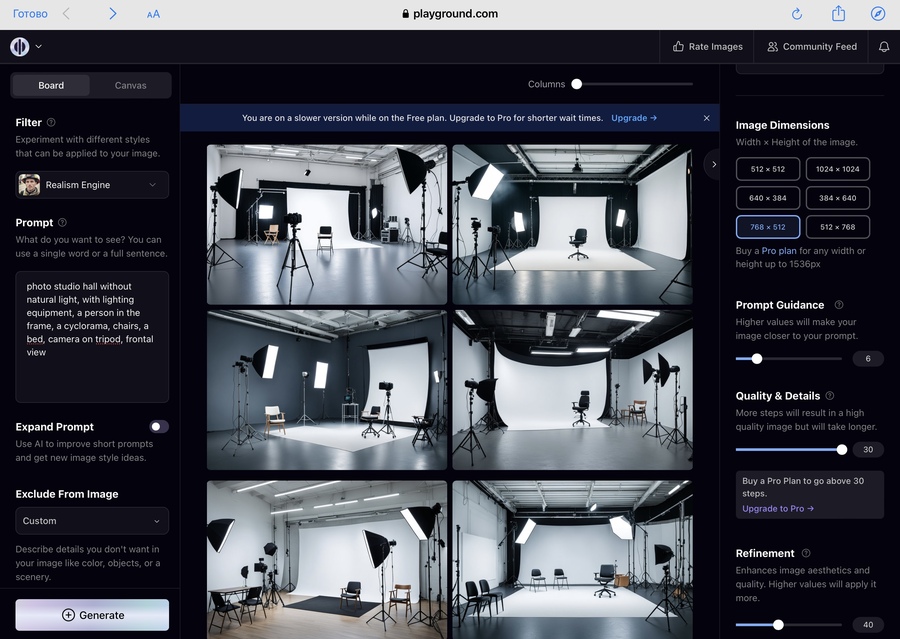This screenshot has height=639, width=900.
Task: Open the Realism Engine filter dropdown
Action: pyautogui.click(x=92, y=185)
